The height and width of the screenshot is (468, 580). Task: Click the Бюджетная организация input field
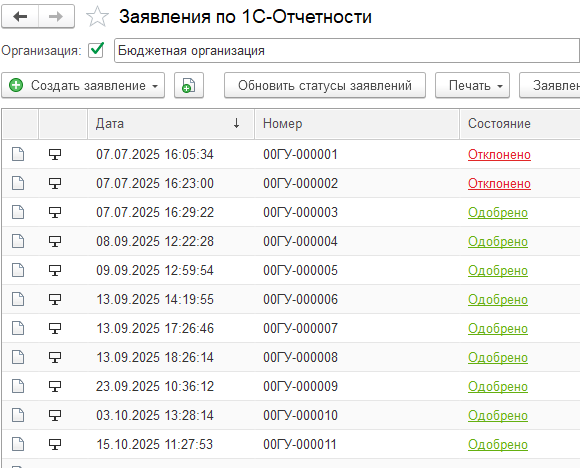[x=347, y=51]
